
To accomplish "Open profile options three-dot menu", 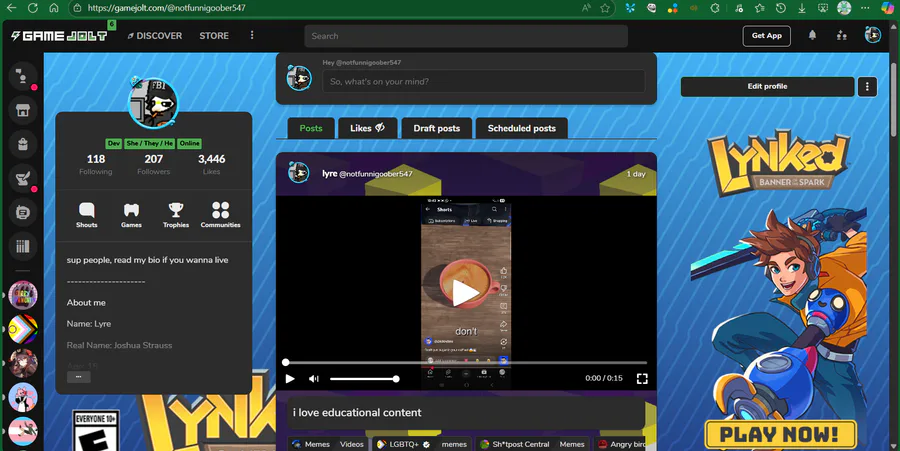I will click(x=867, y=87).
